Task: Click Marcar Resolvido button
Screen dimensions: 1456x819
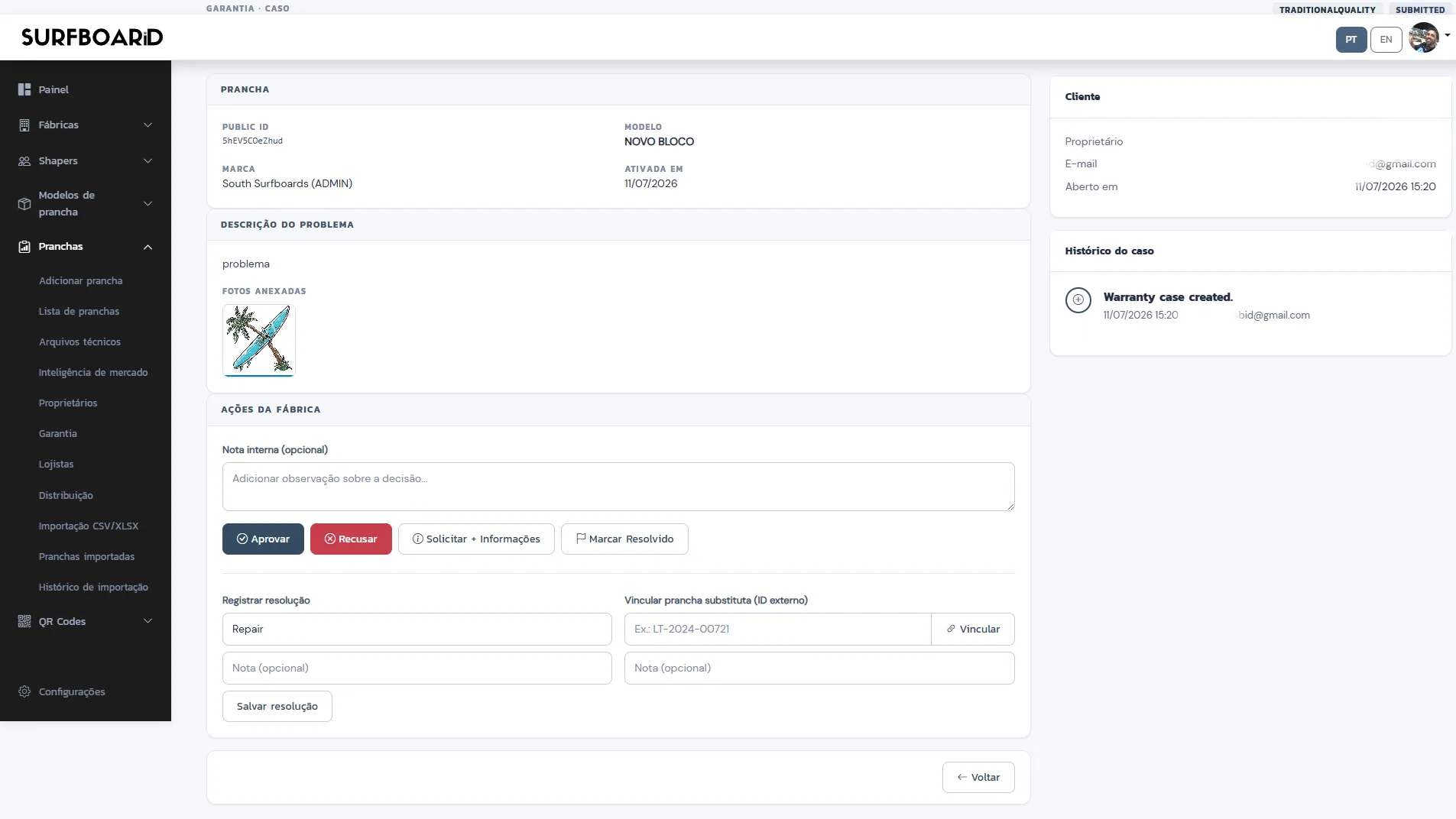Action: tap(624, 539)
